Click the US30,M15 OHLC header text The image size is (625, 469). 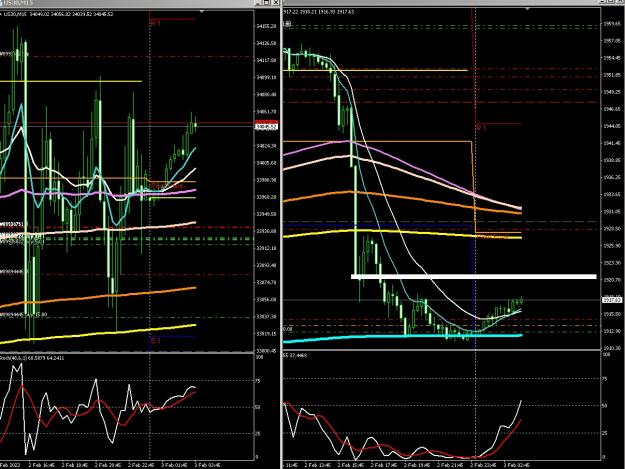(58, 14)
